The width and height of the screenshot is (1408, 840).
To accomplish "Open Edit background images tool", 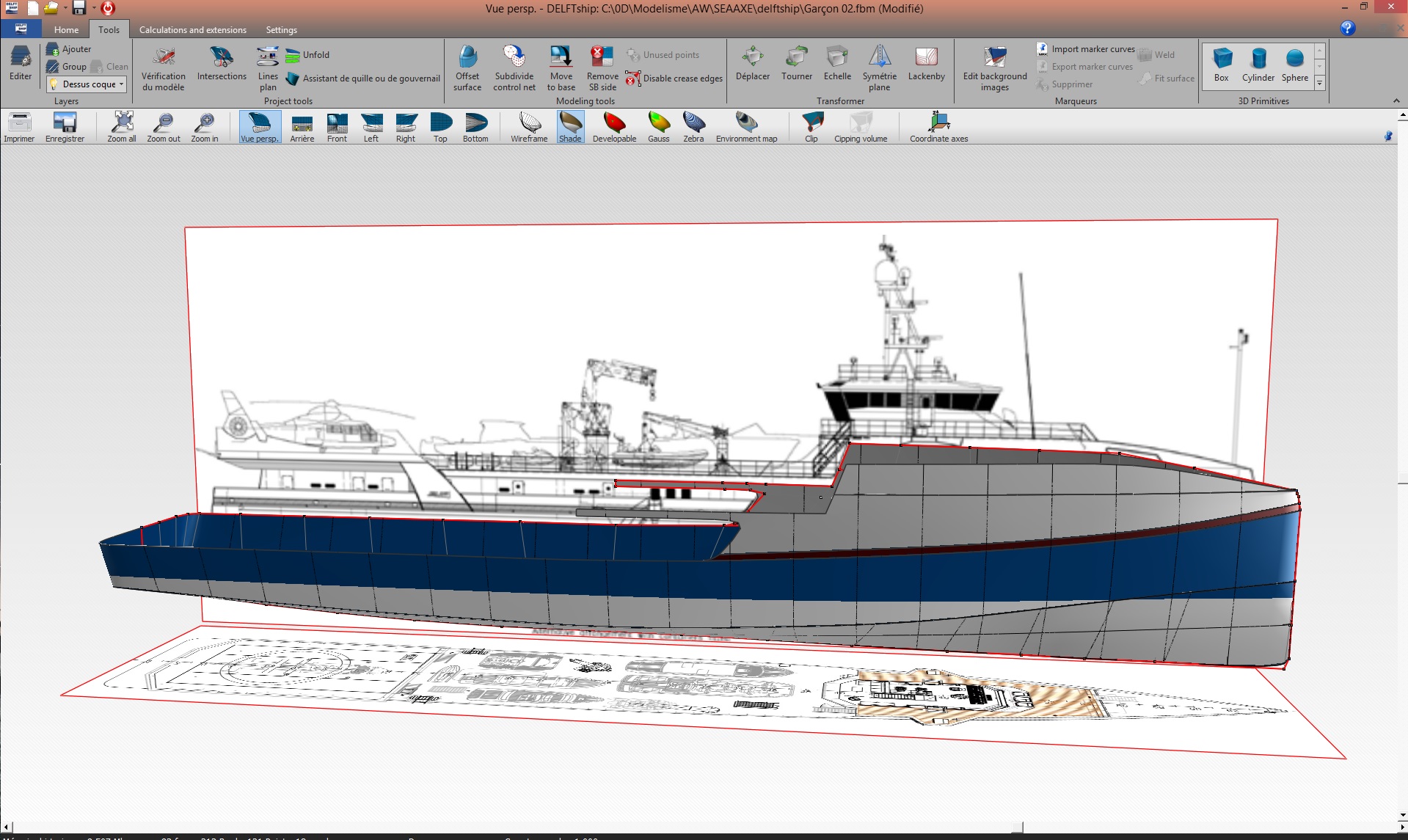I will [x=995, y=57].
